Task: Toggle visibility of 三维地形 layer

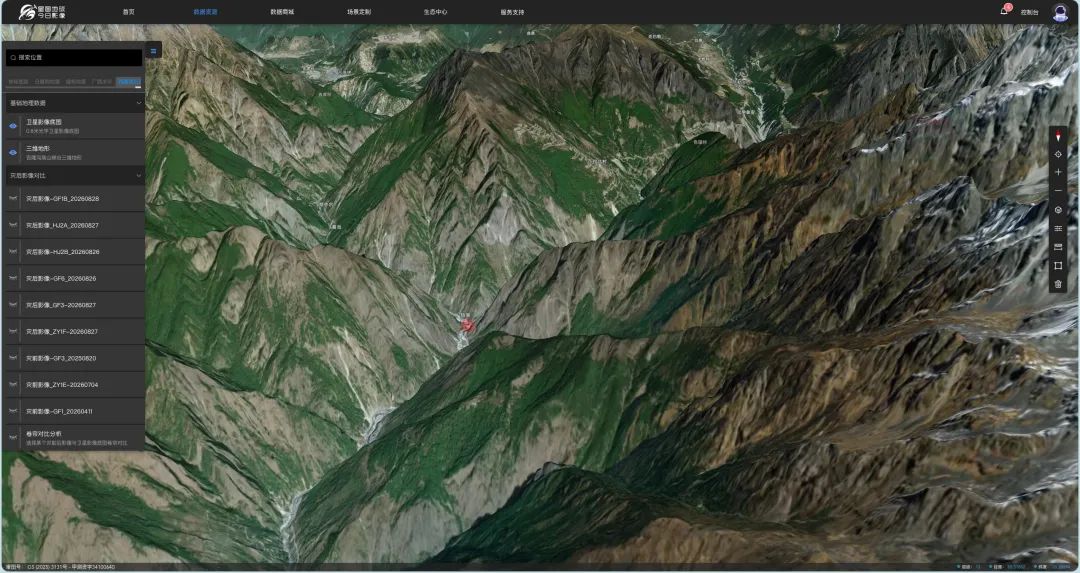Action: pos(12,152)
